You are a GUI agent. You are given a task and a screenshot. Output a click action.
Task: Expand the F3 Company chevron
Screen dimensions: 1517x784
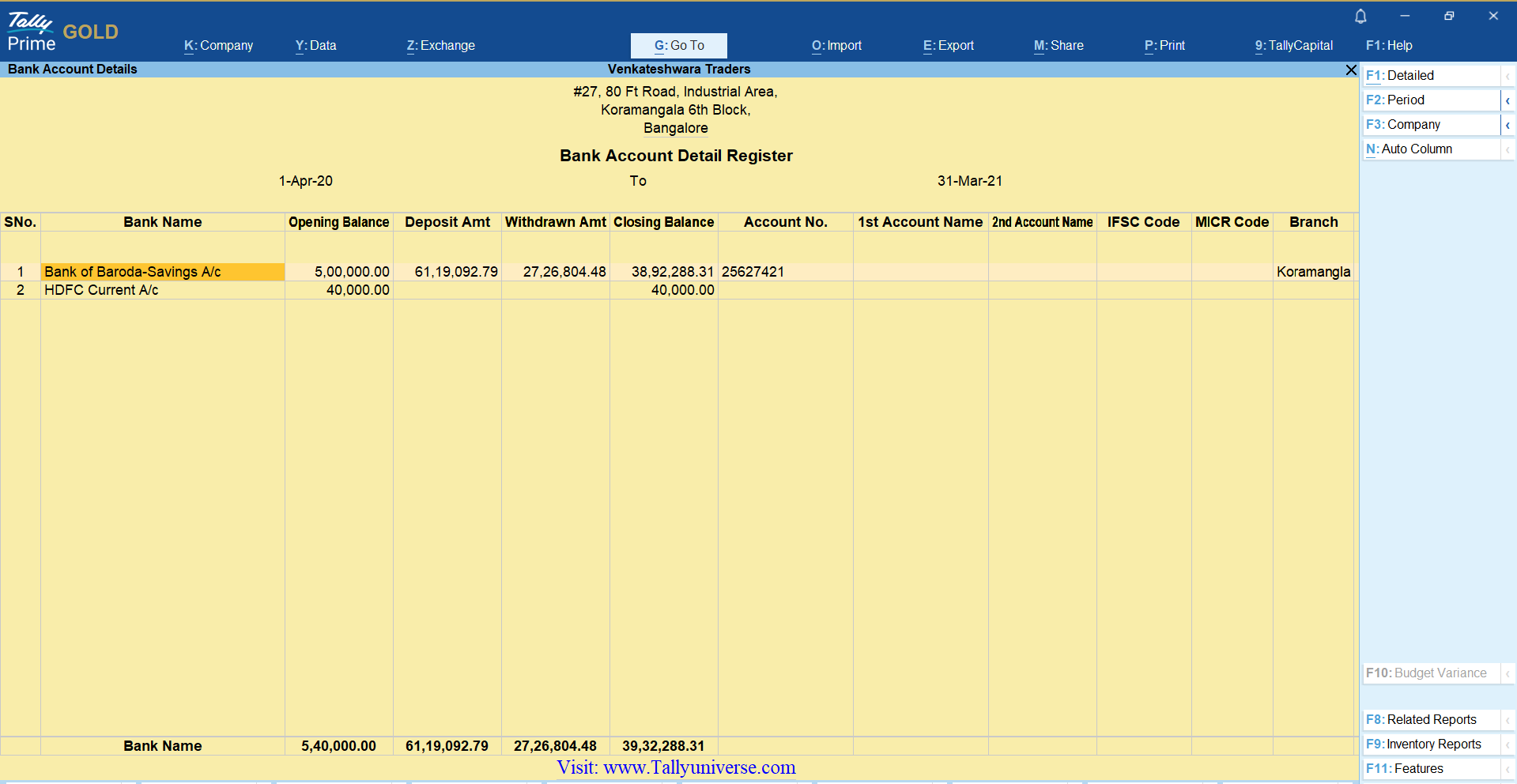pos(1508,125)
